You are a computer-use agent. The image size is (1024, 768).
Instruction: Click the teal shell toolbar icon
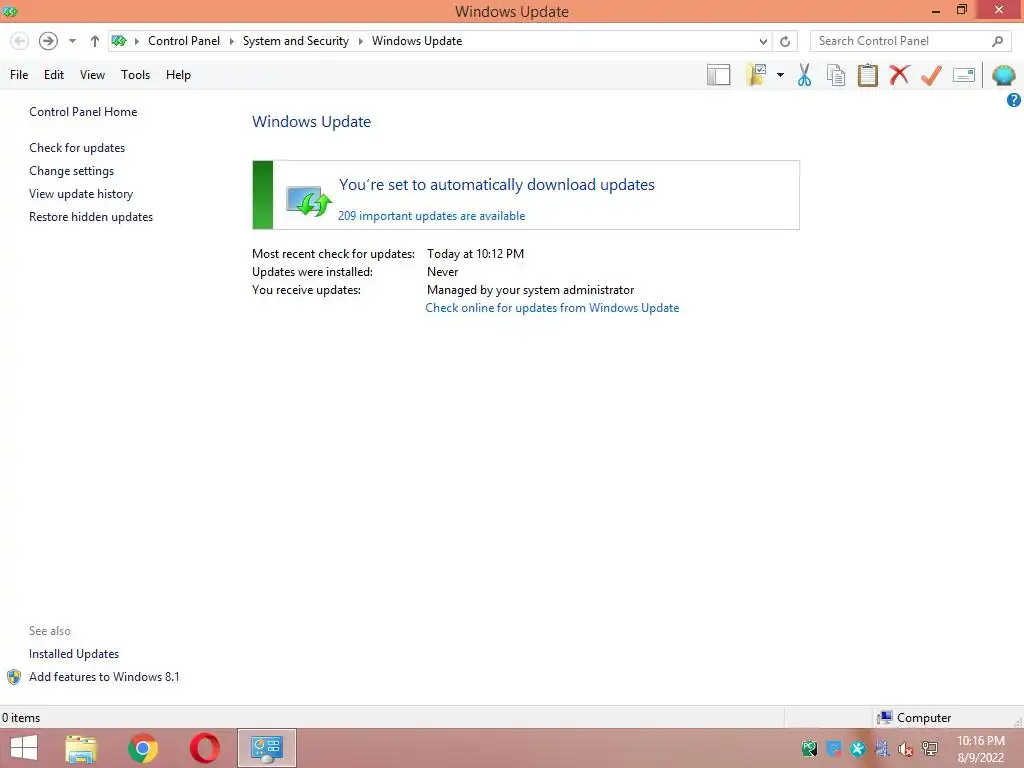pos(1003,75)
